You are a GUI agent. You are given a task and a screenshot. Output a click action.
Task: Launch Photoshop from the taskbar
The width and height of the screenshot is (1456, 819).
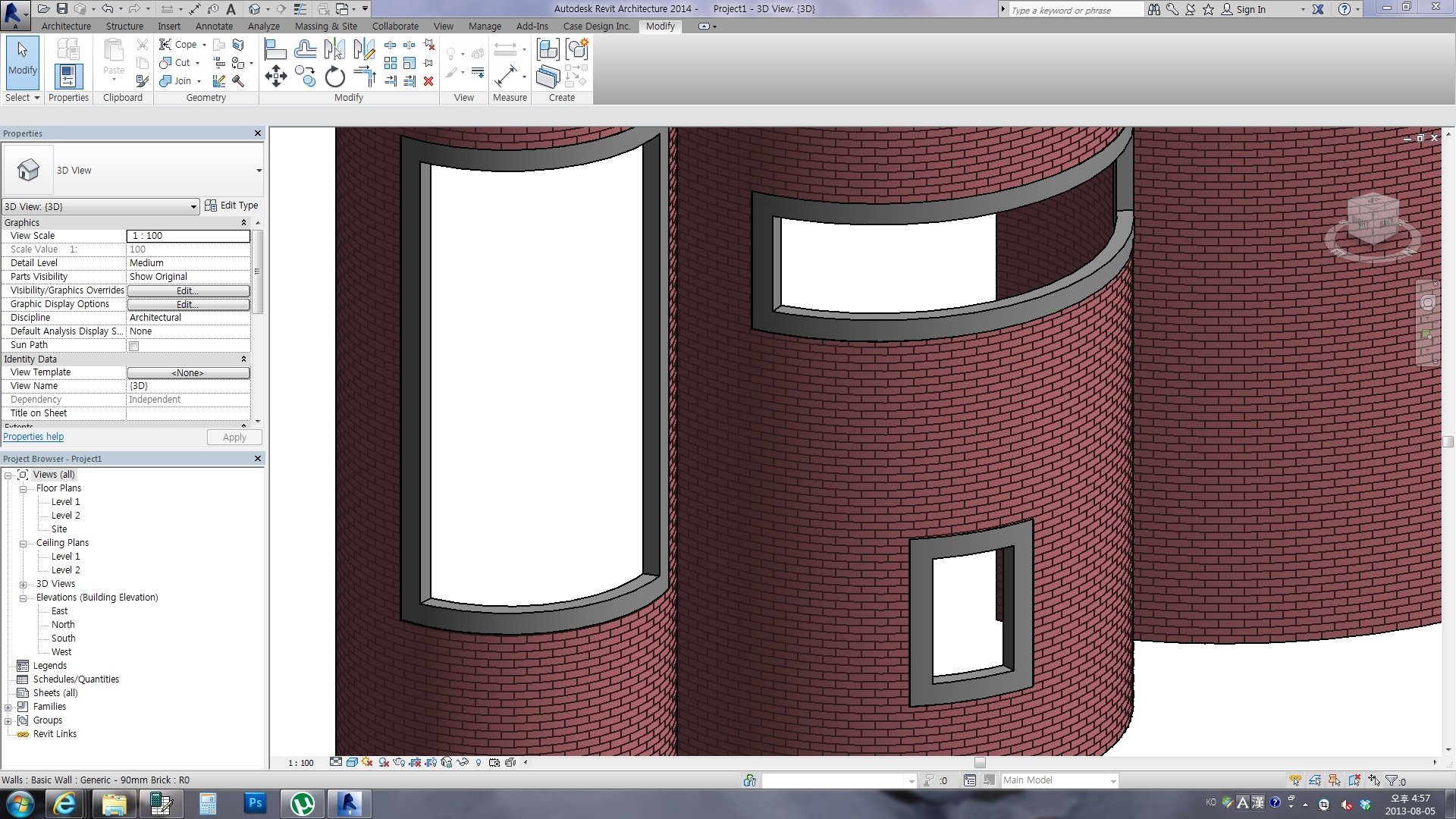[255, 803]
